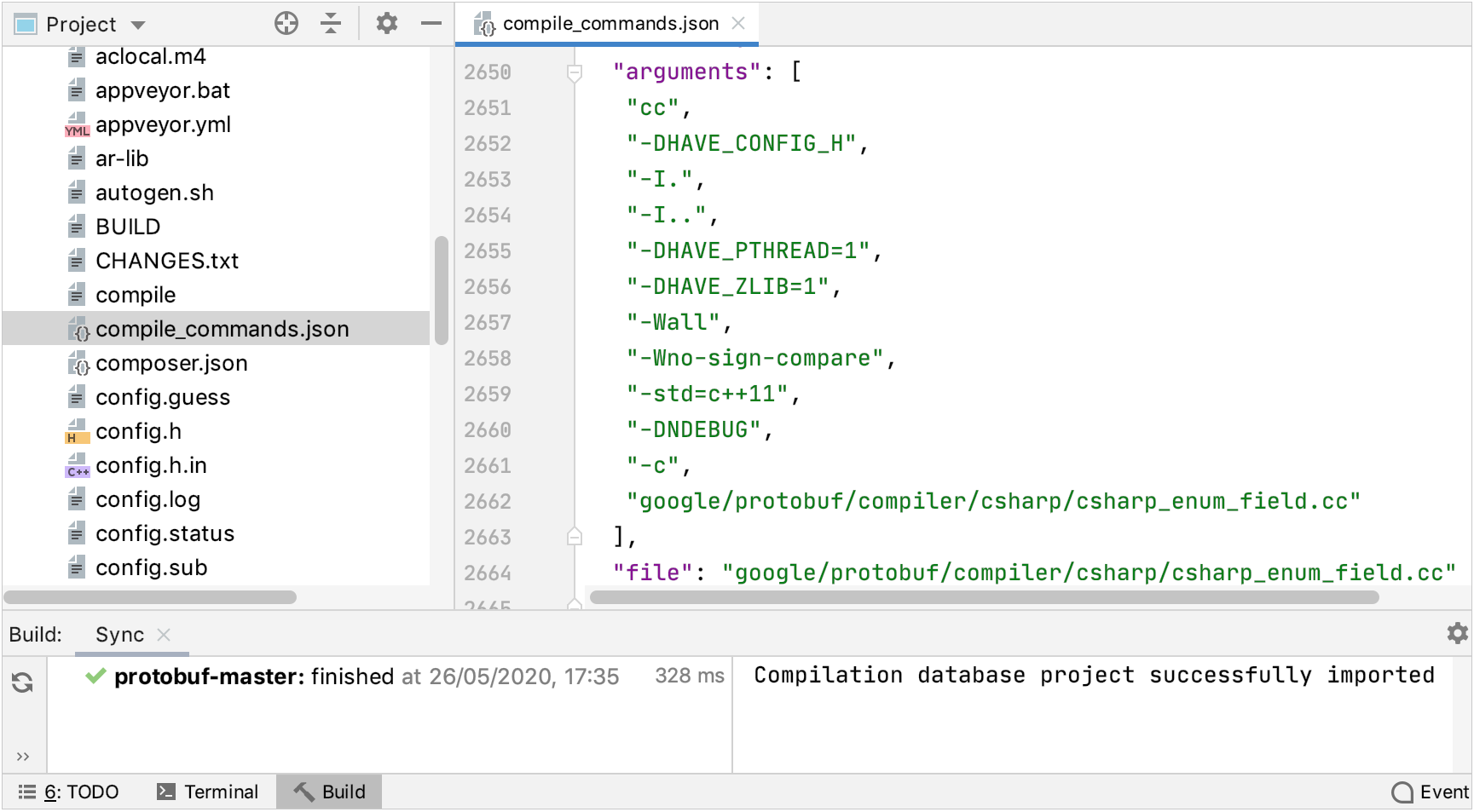
Task: Expand build toolbar with double chevron
Action: click(23, 757)
